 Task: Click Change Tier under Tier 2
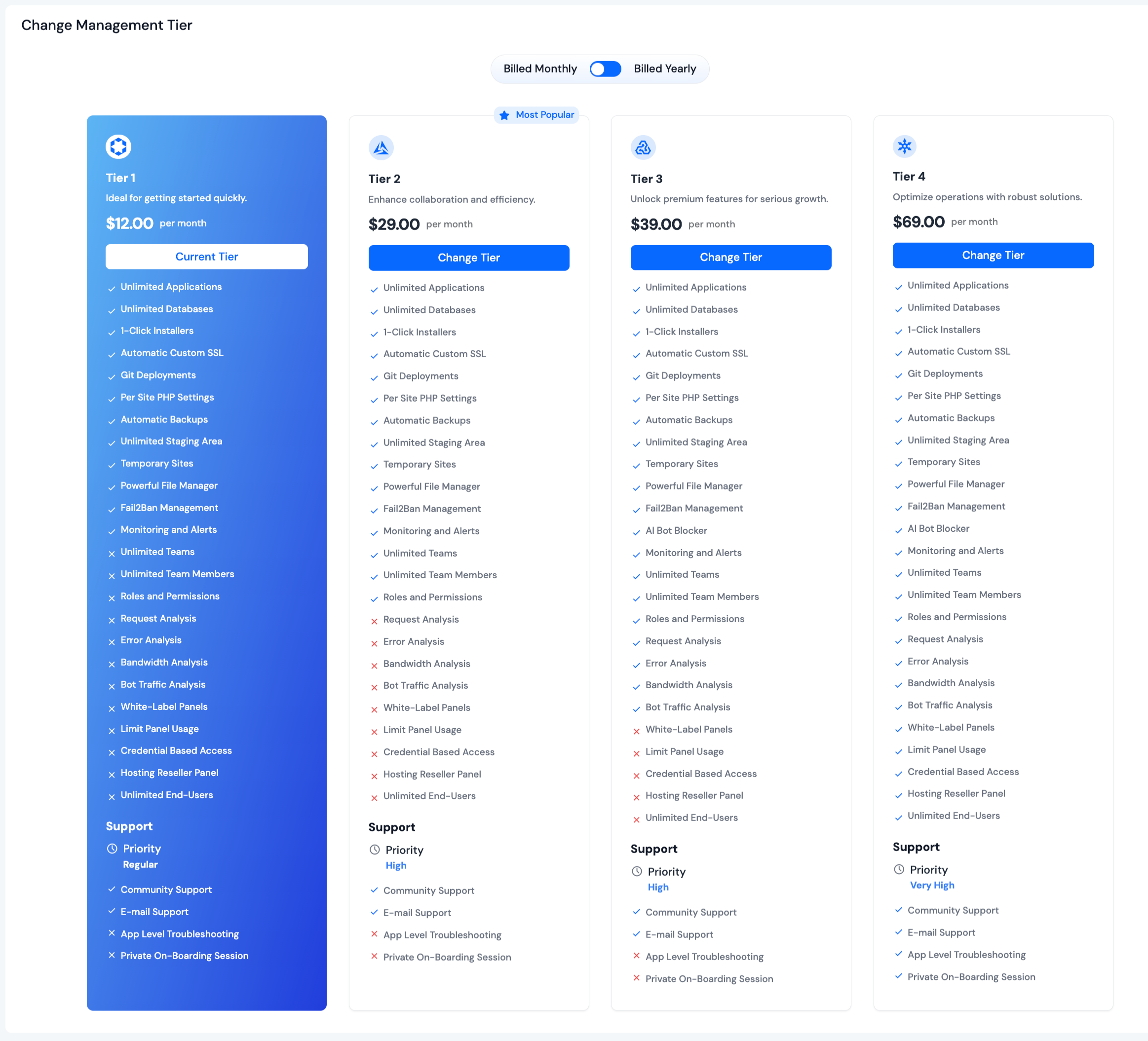(469, 258)
